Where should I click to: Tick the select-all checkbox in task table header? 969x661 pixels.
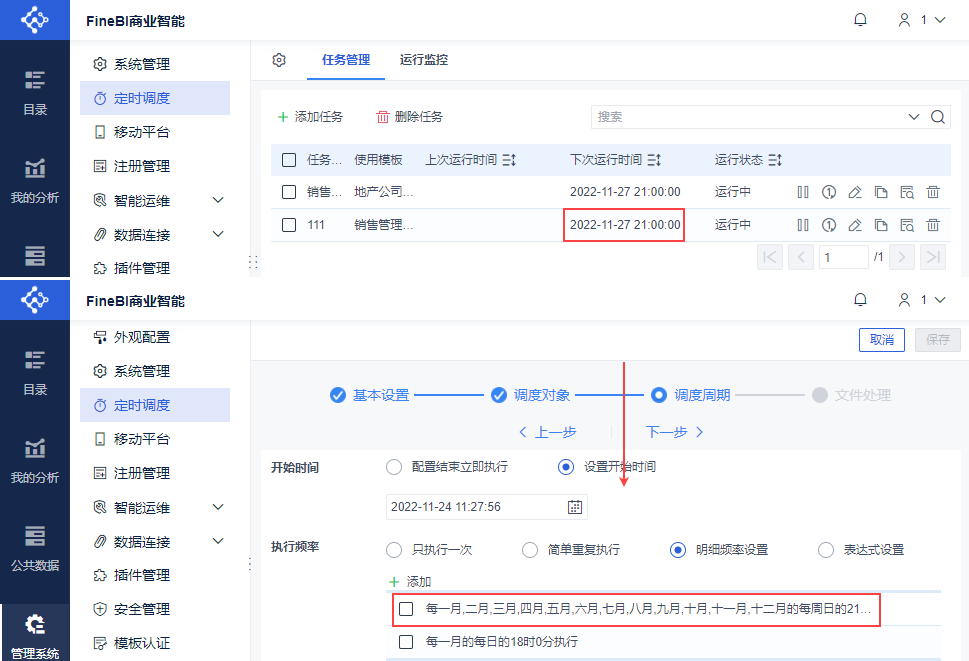coord(289,160)
